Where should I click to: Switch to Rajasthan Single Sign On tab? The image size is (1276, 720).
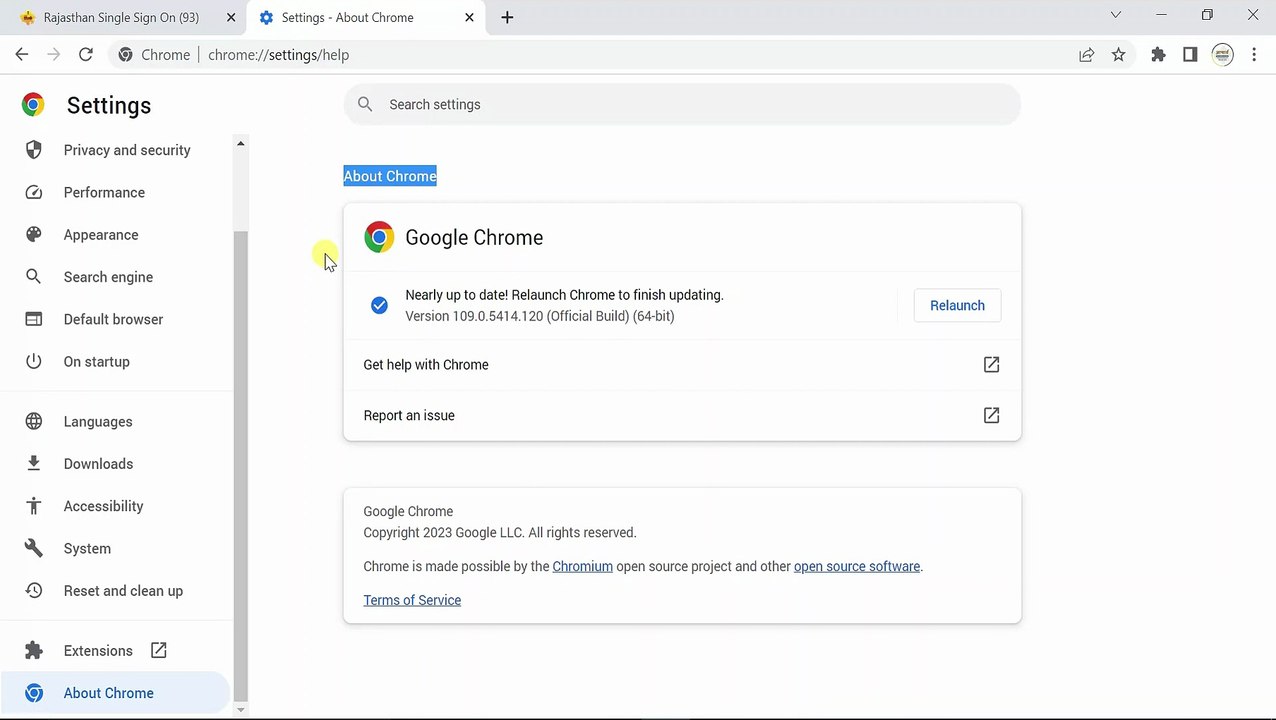[121, 17]
